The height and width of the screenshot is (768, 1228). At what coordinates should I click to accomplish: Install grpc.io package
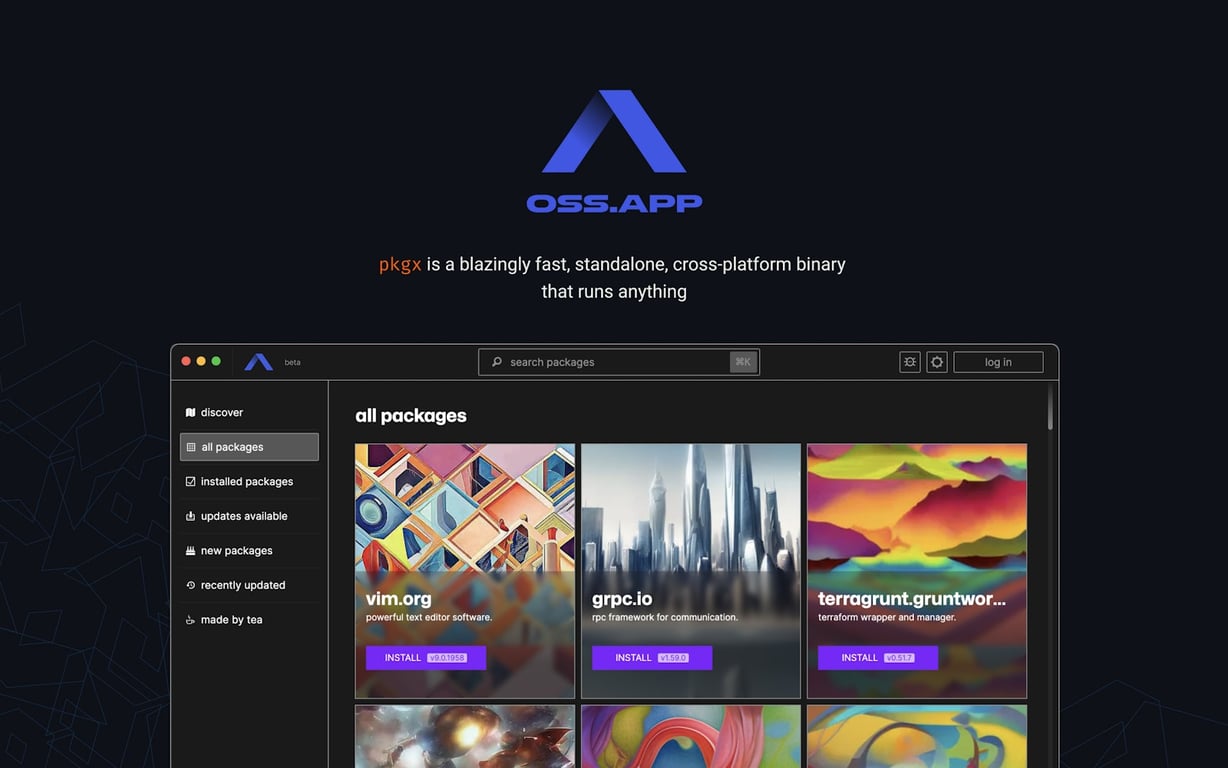point(652,658)
